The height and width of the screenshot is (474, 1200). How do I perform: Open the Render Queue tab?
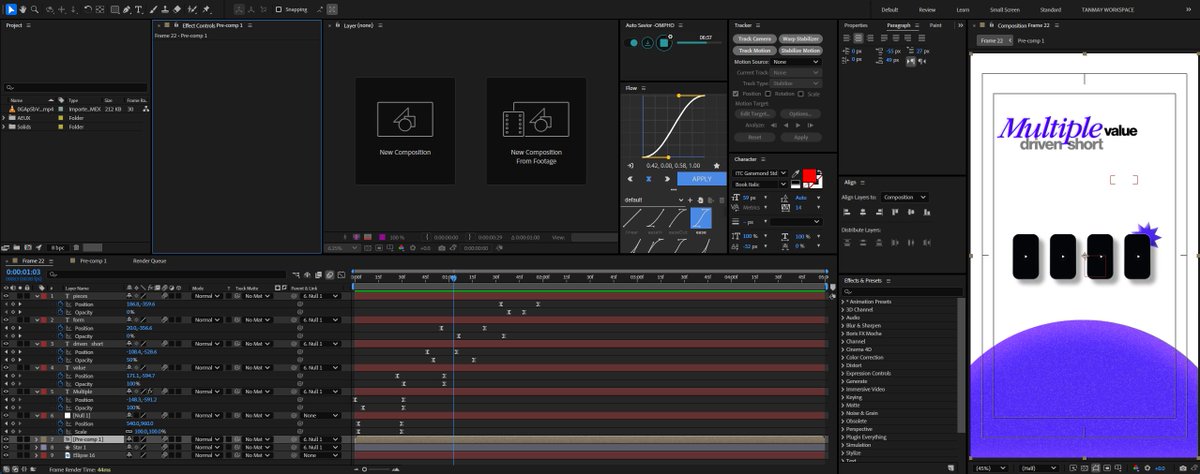coord(149,261)
